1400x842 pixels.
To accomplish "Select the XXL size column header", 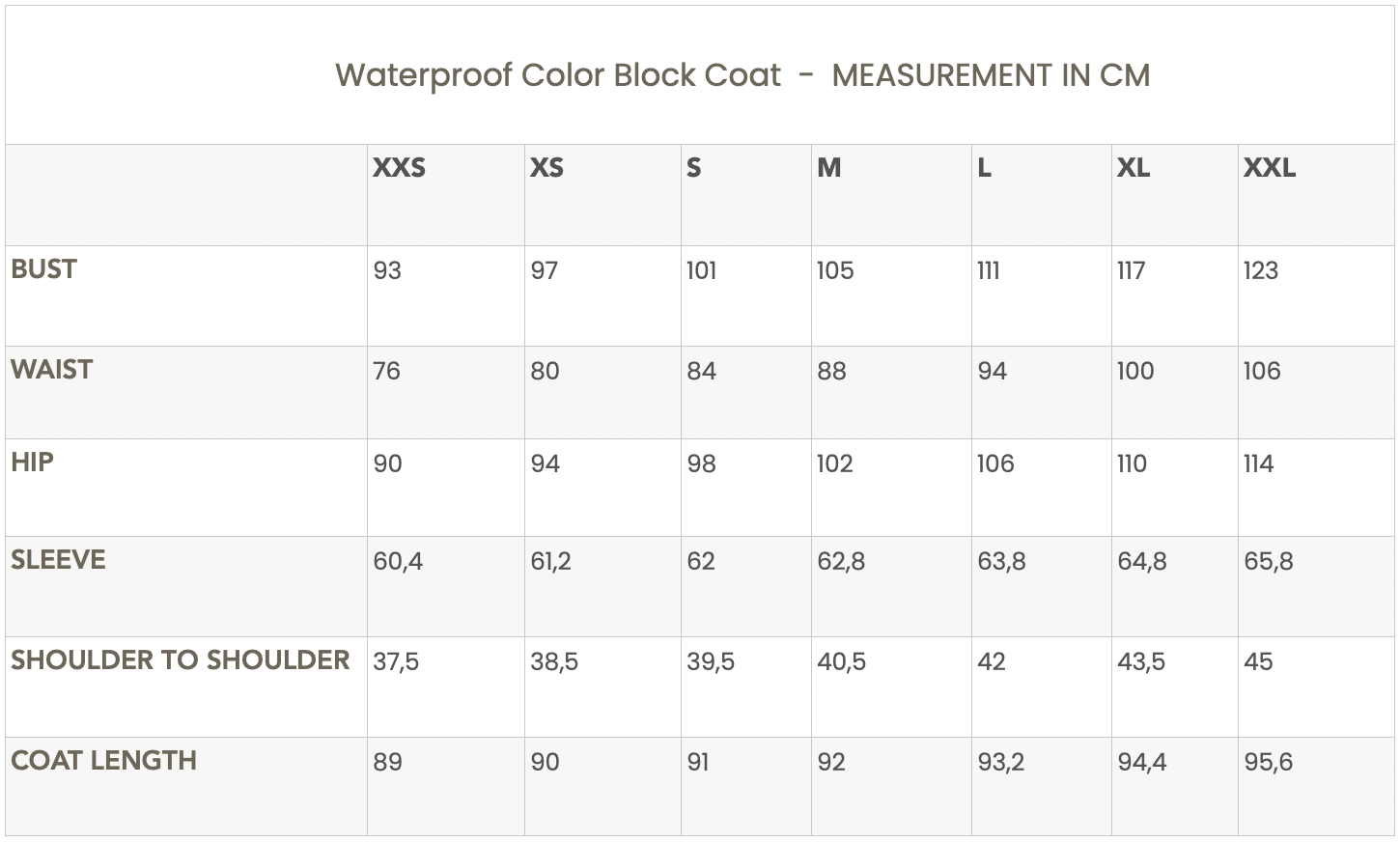I will pos(1270,168).
